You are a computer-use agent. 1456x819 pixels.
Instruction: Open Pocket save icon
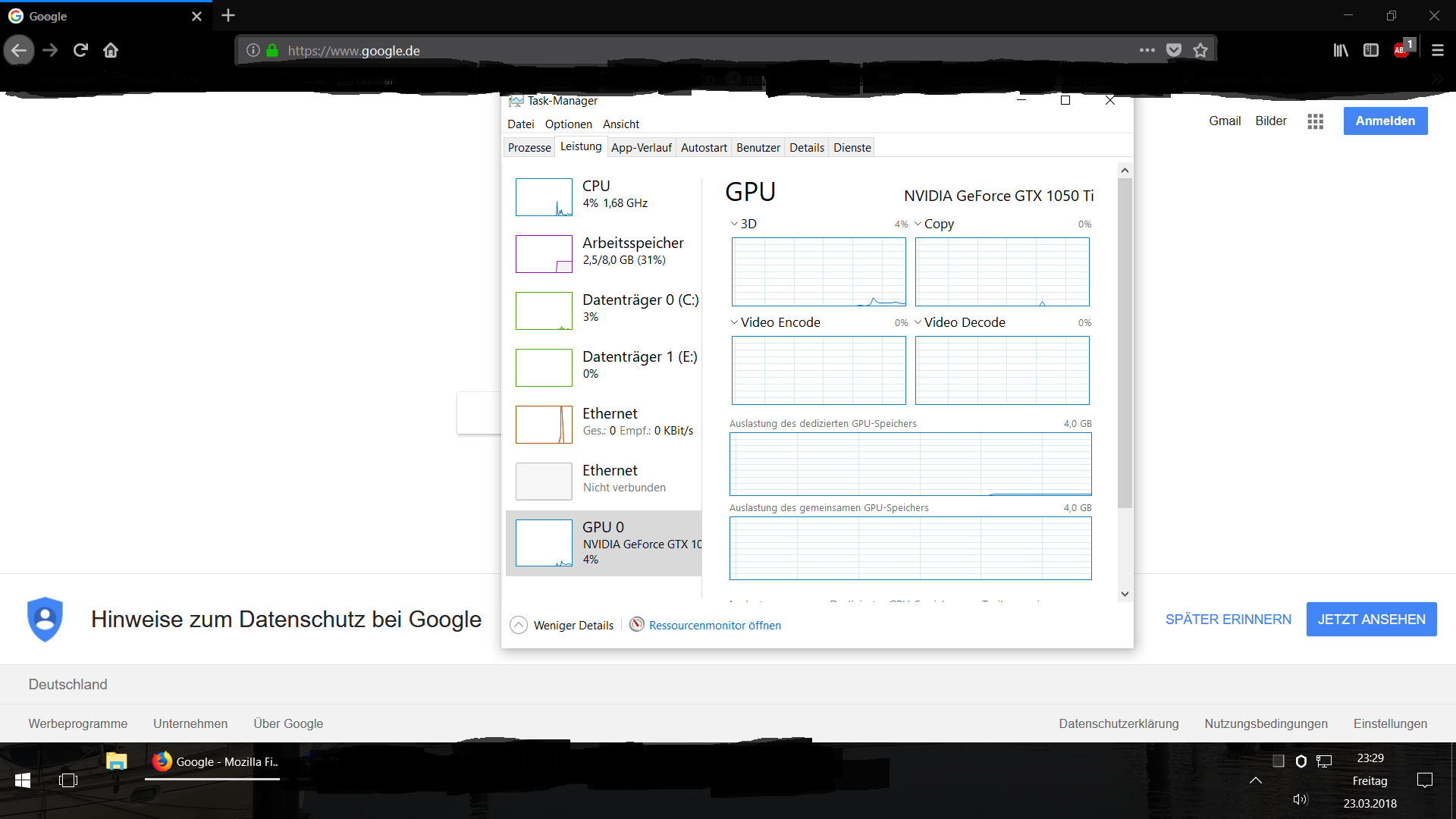1174,50
